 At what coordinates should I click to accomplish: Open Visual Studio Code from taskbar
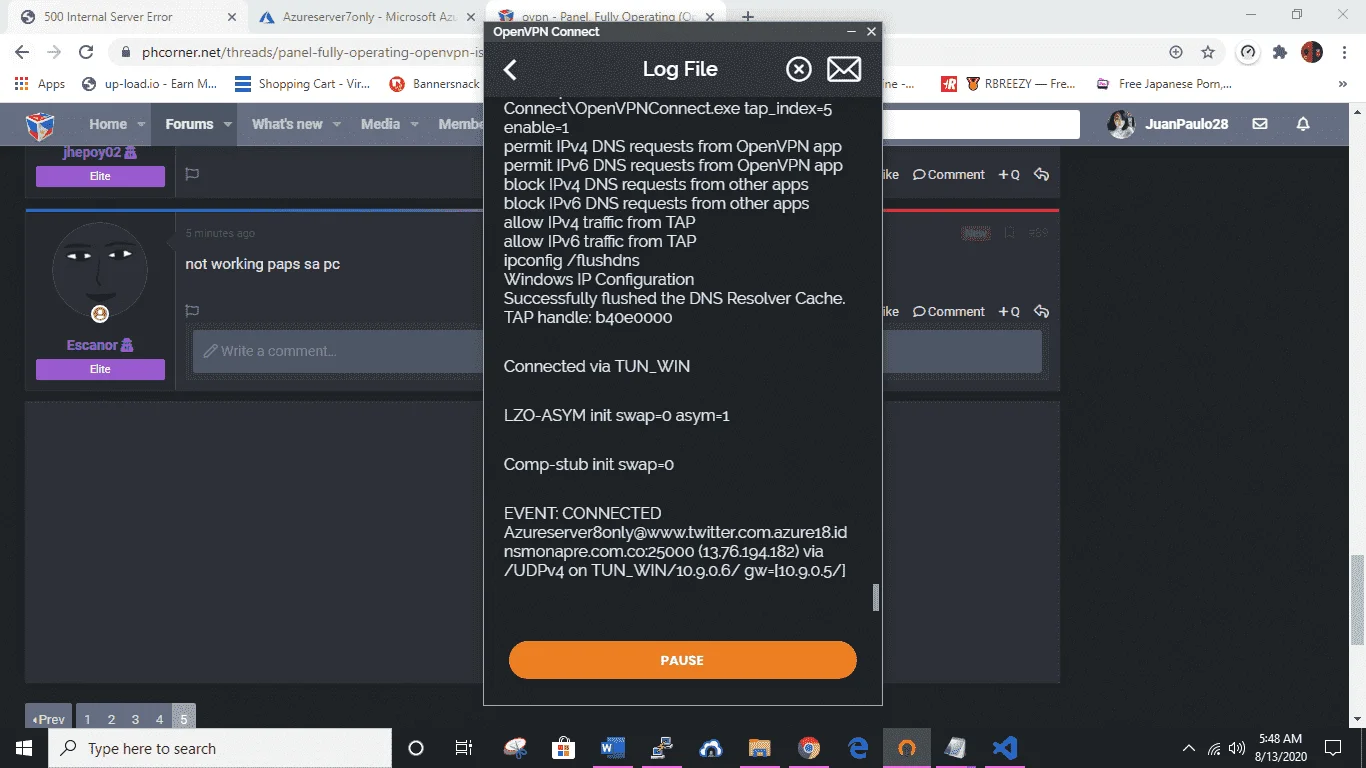point(1004,748)
